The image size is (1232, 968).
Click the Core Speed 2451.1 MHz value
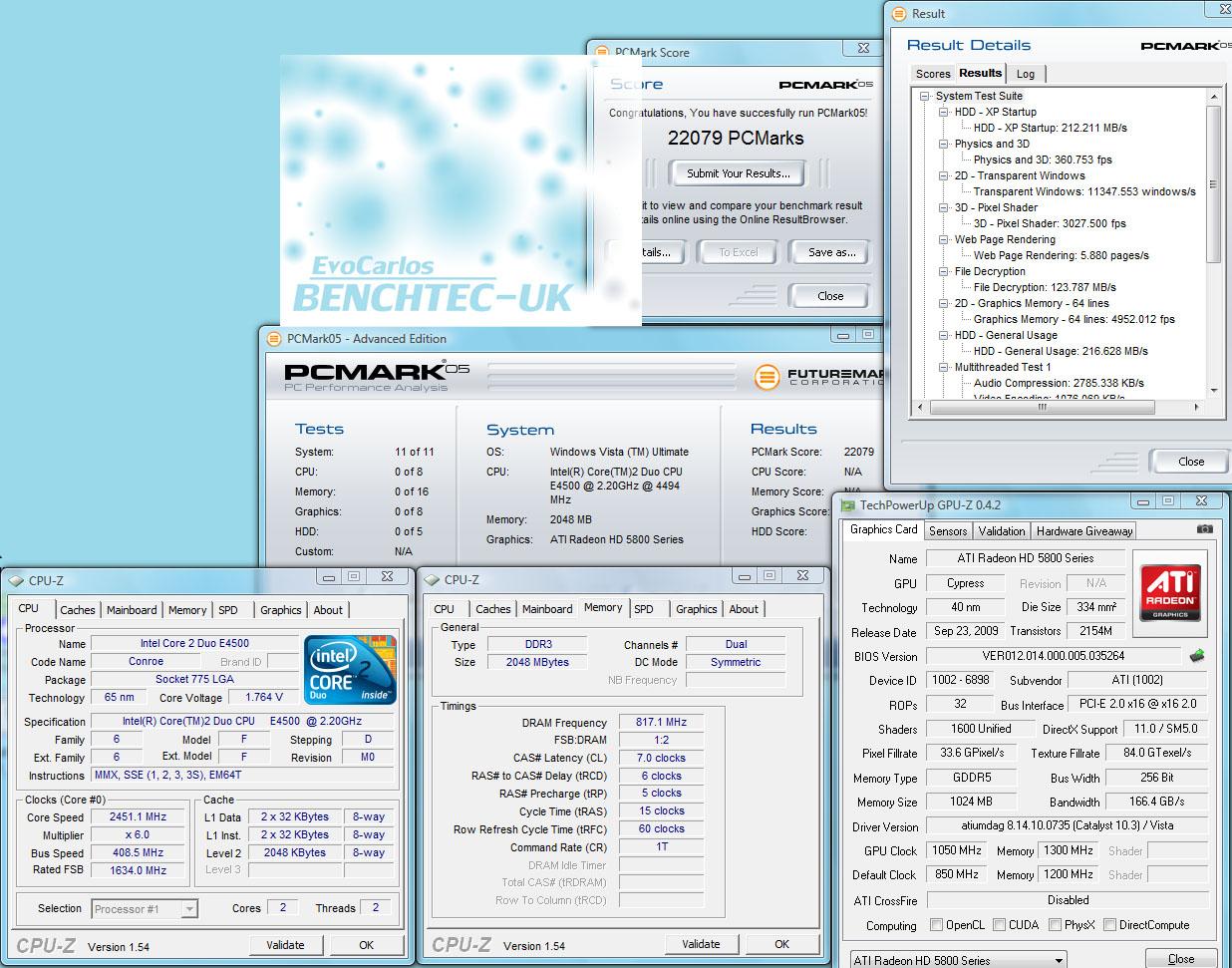coord(138,816)
